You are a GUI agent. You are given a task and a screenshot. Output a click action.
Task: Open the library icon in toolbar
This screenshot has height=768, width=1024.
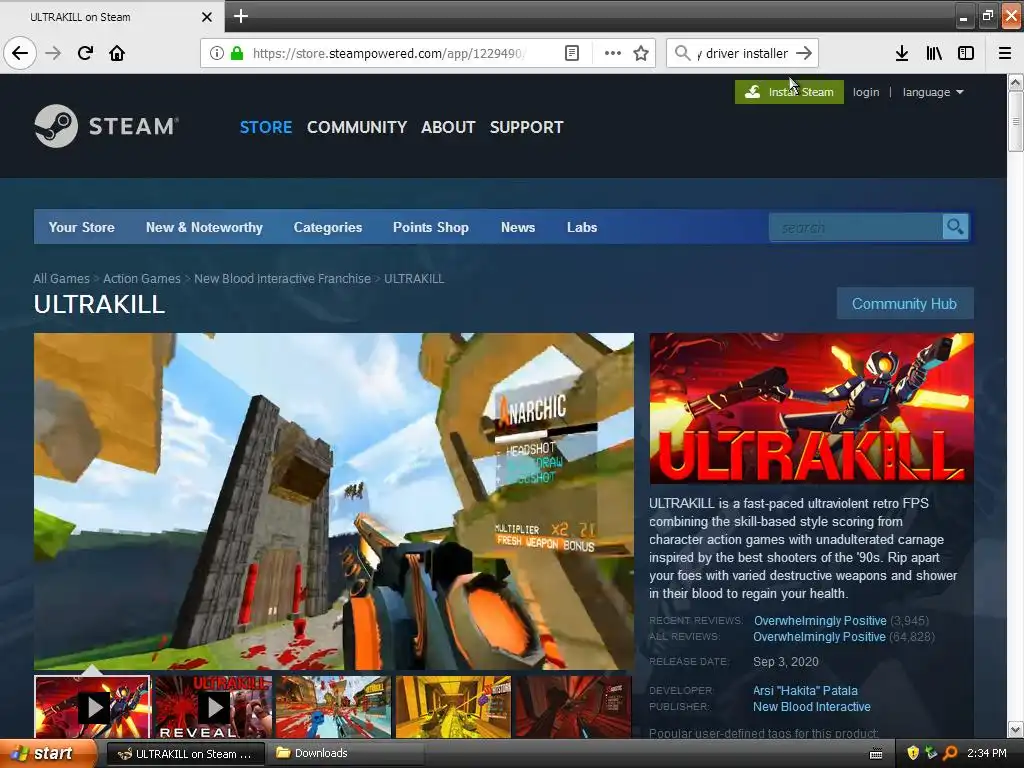pyautogui.click(x=934, y=53)
